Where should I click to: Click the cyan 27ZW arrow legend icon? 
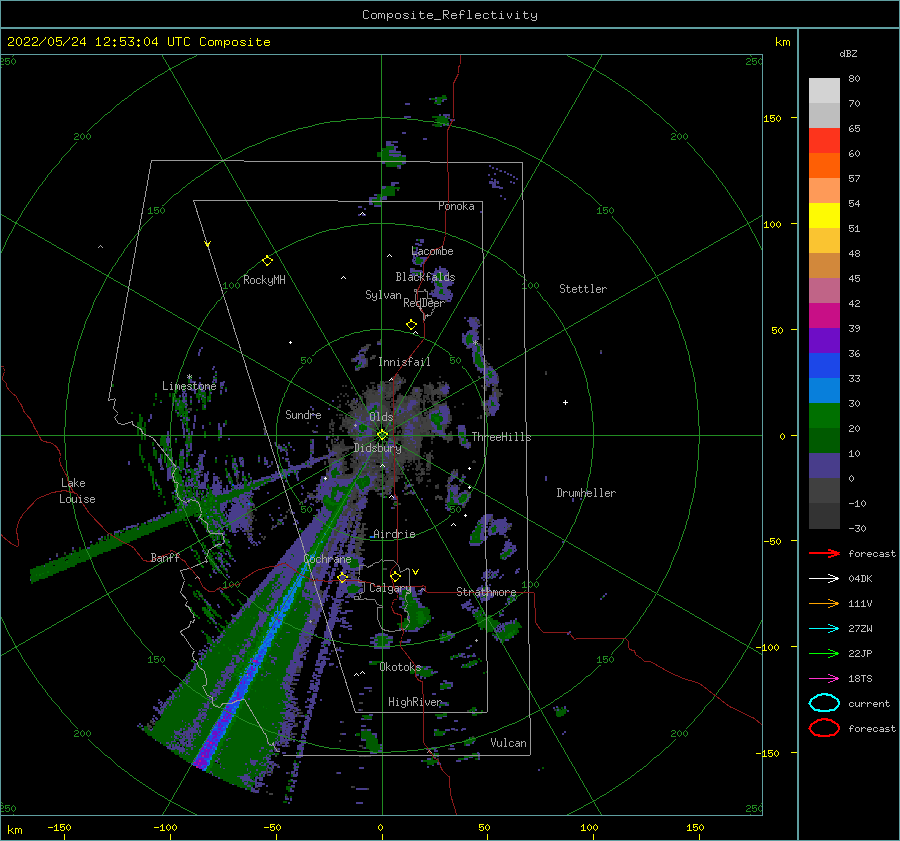(x=824, y=629)
